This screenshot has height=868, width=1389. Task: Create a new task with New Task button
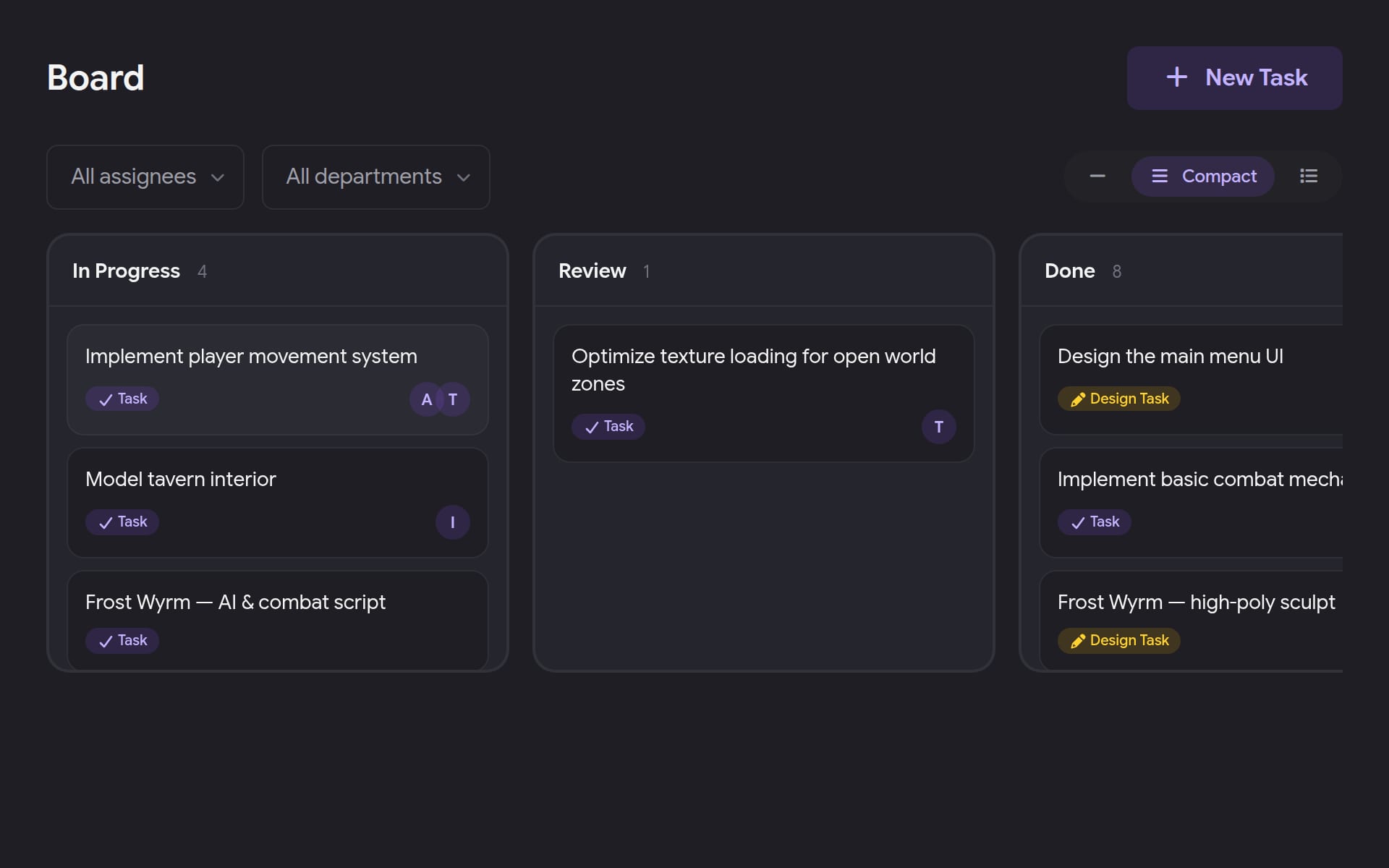[x=1234, y=78]
